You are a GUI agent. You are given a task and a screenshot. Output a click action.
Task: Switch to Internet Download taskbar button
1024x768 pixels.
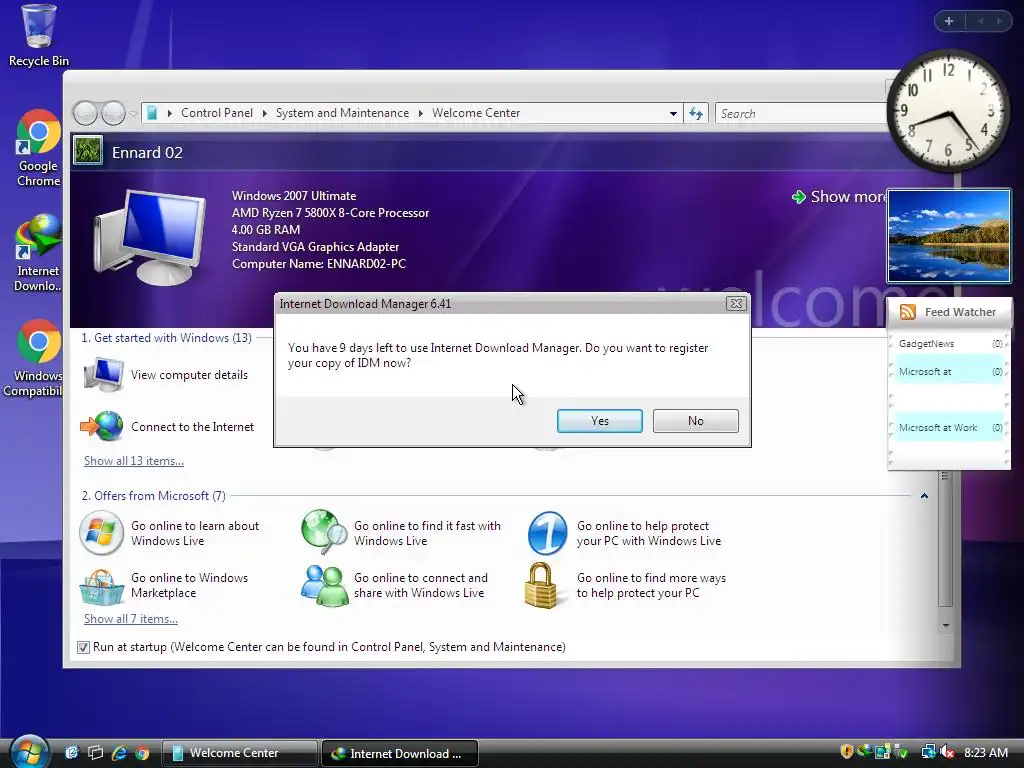(400, 753)
